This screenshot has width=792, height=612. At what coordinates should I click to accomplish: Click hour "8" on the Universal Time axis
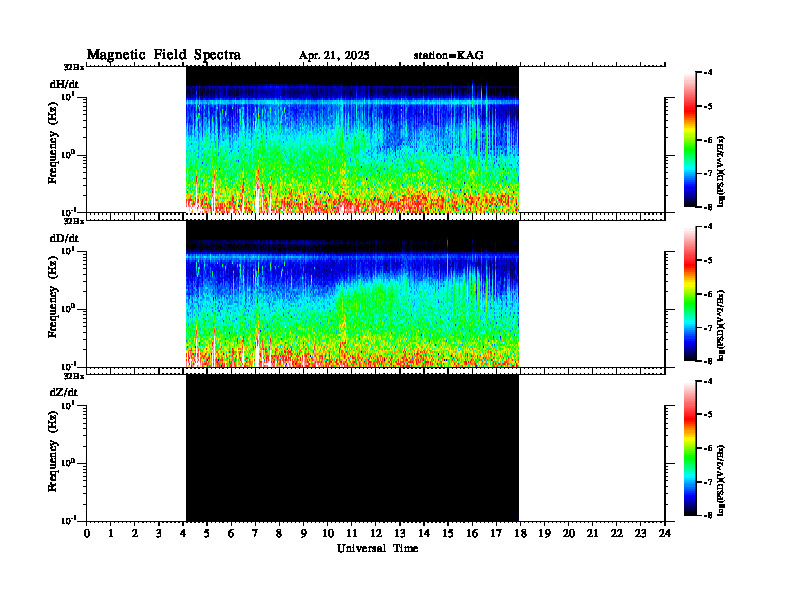tap(279, 534)
